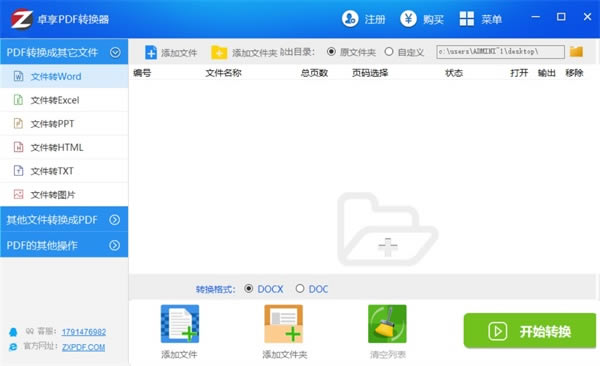Close the converter window
The width and height of the screenshot is (600, 366).
587,17
